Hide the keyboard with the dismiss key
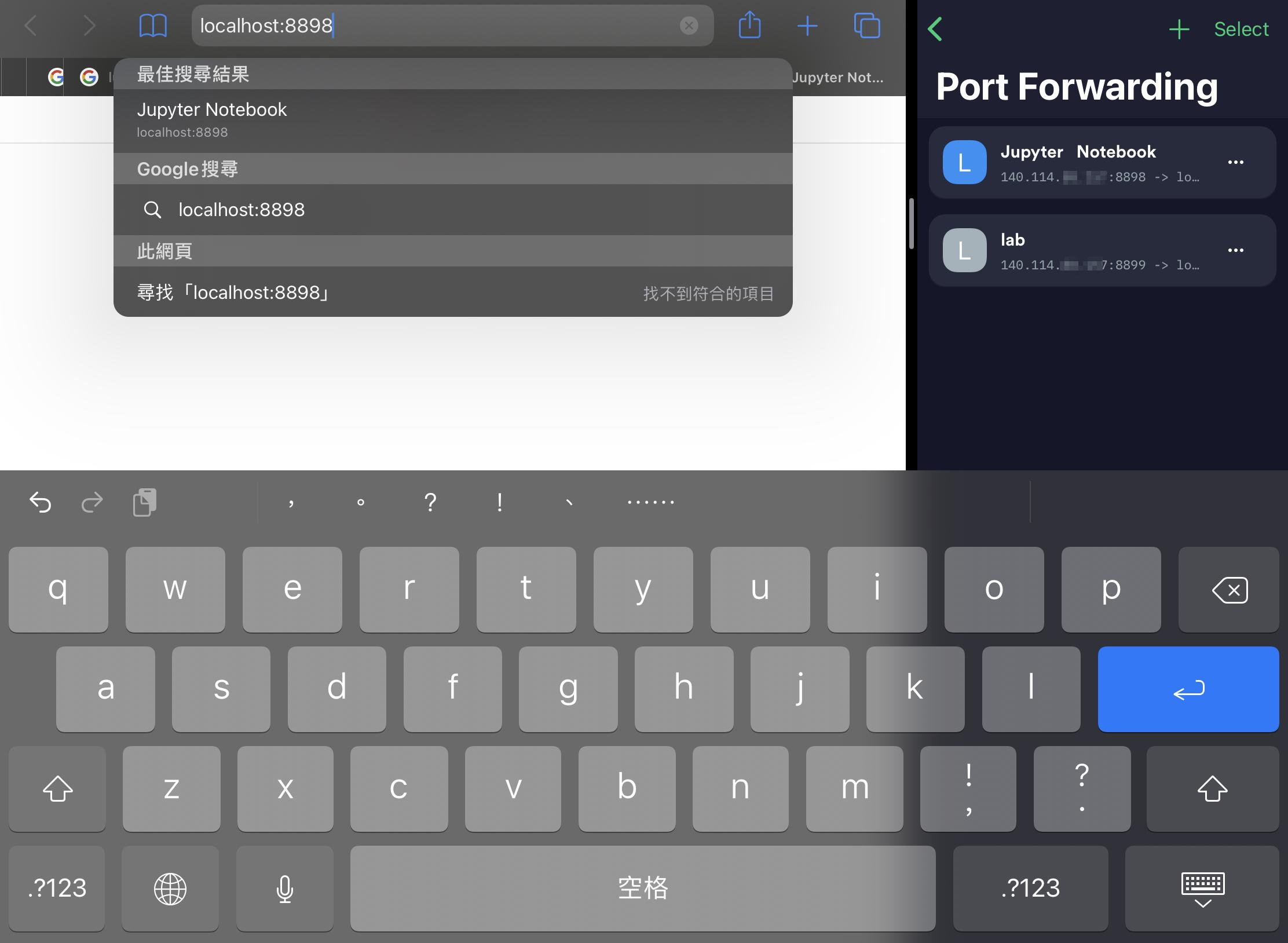The height and width of the screenshot is (943, 1288). [x=1202, y=889]
